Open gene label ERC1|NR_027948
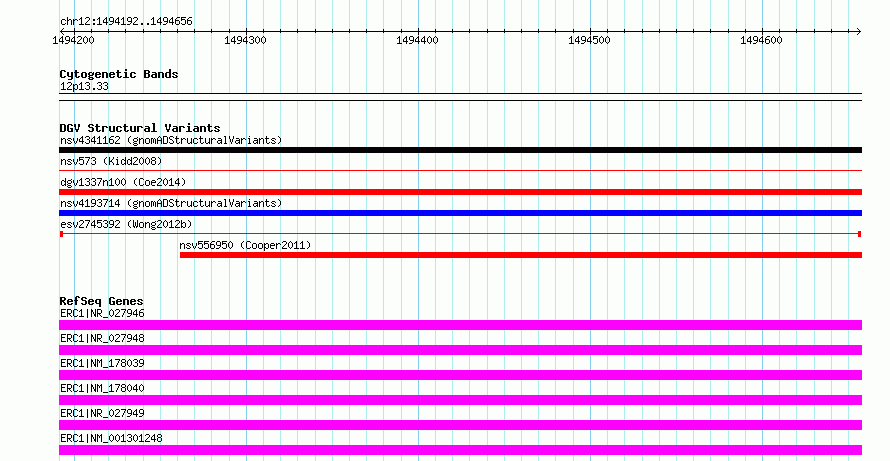The image size is (890, 461). (102, 338)
